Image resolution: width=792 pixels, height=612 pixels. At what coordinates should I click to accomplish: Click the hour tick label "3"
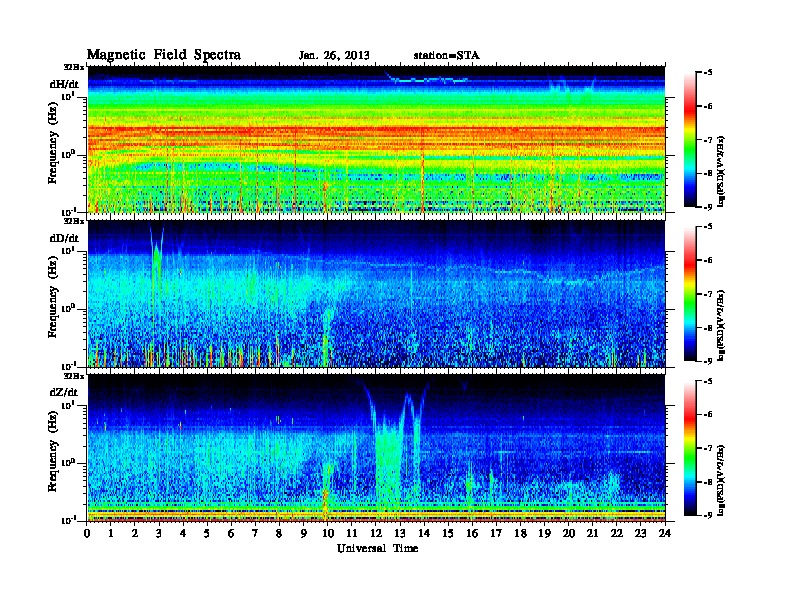tap(159, 534)
